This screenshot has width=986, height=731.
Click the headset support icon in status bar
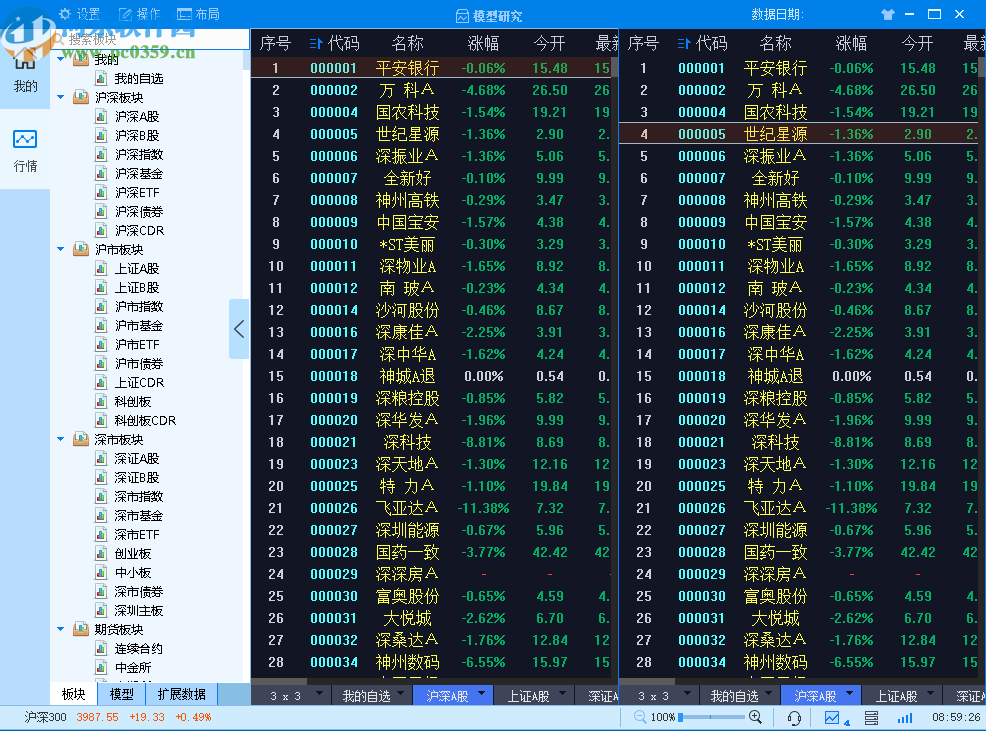click(795, 716)
